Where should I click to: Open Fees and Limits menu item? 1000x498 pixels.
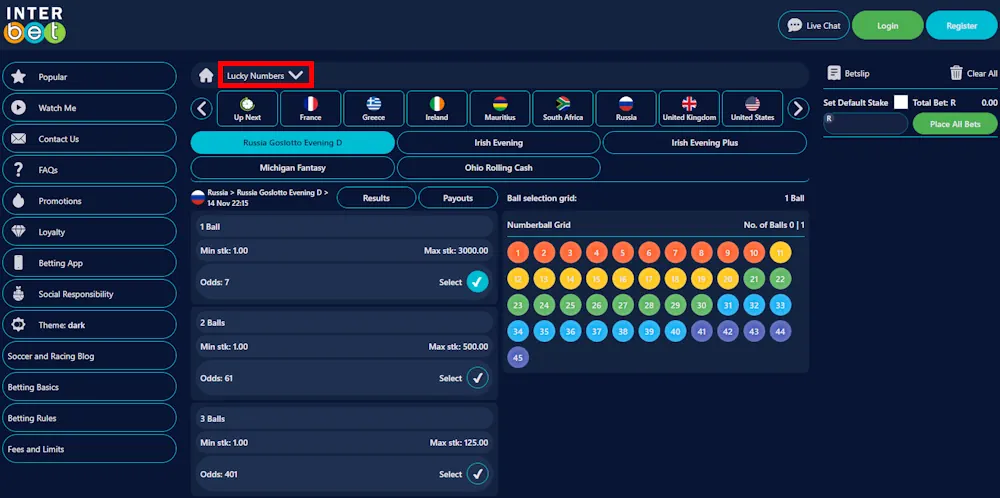(x=89, y=449)
